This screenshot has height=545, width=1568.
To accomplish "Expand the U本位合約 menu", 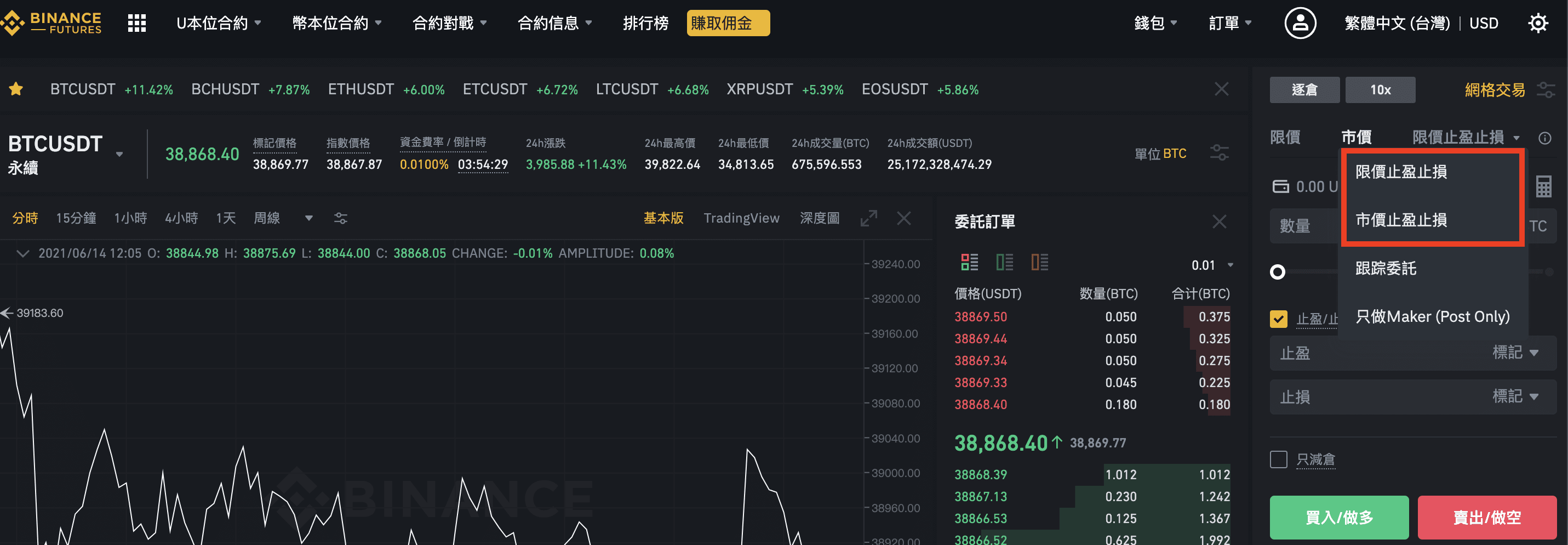I will (219, 23).
